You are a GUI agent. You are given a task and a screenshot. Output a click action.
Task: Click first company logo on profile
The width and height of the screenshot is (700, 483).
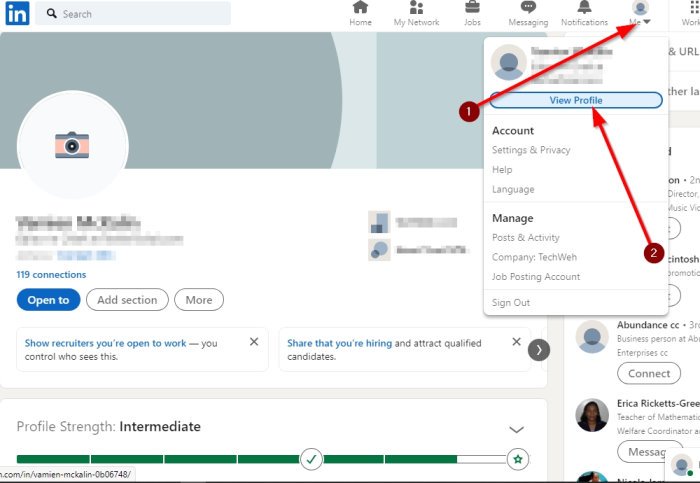pos(379,222)
